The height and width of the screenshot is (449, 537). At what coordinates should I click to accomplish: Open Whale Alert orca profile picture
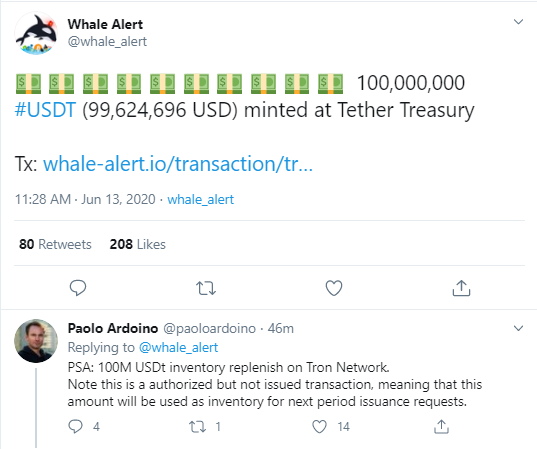[x=36, y=33]
